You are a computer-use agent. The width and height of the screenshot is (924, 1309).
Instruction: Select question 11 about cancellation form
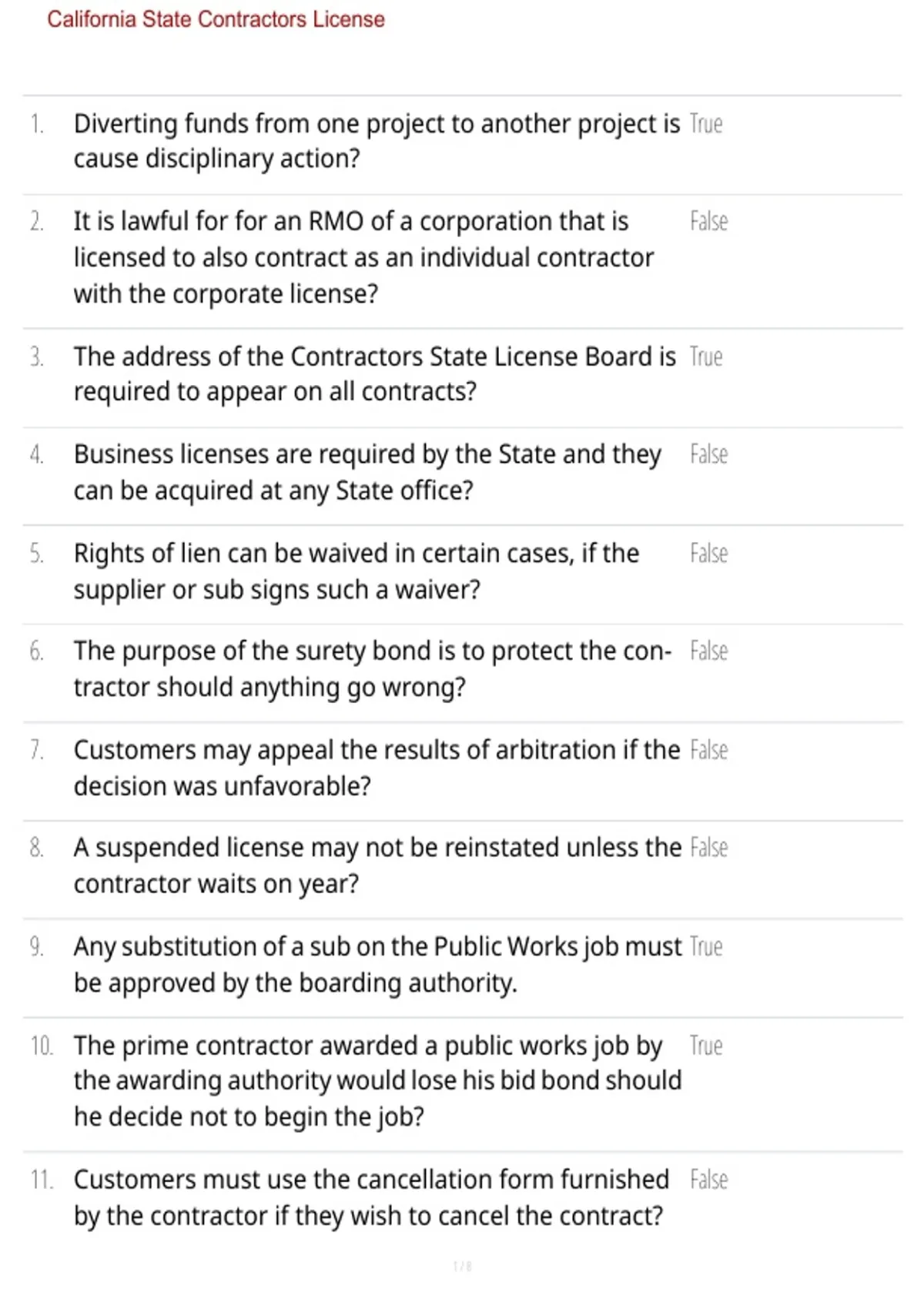click(371, 1197)
